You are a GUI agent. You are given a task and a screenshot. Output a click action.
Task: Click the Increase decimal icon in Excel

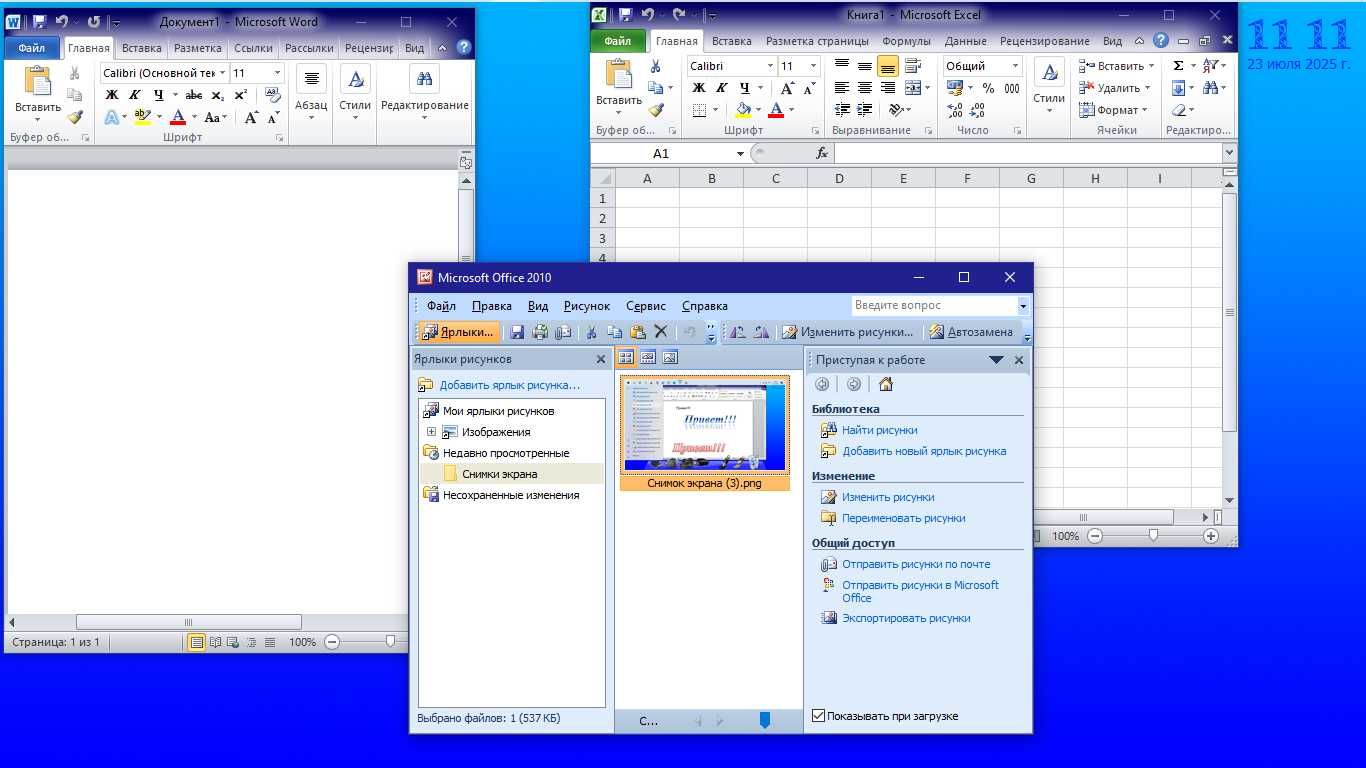[955, 111]
